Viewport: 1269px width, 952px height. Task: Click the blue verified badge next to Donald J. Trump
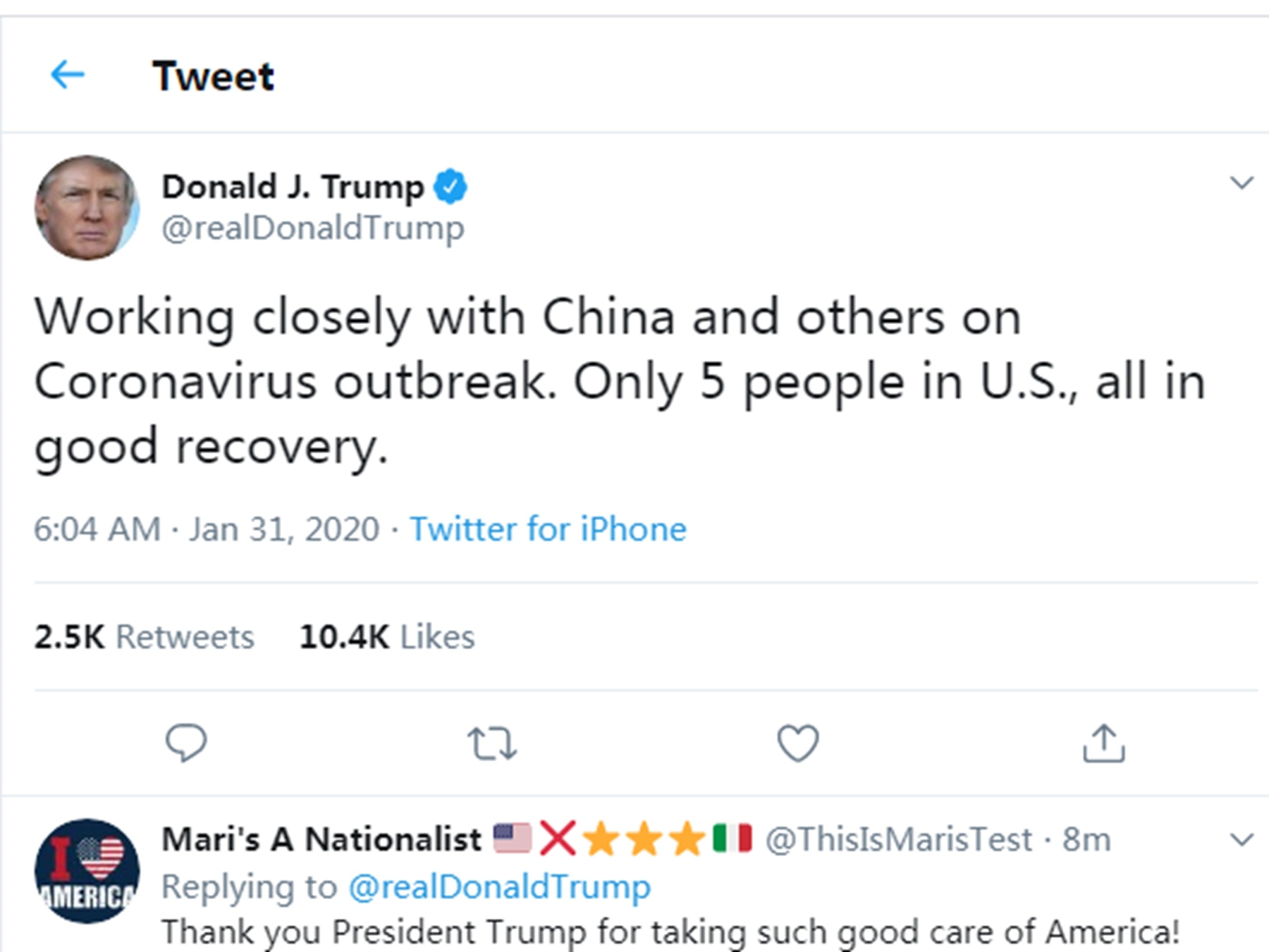(x=451, y=185)
